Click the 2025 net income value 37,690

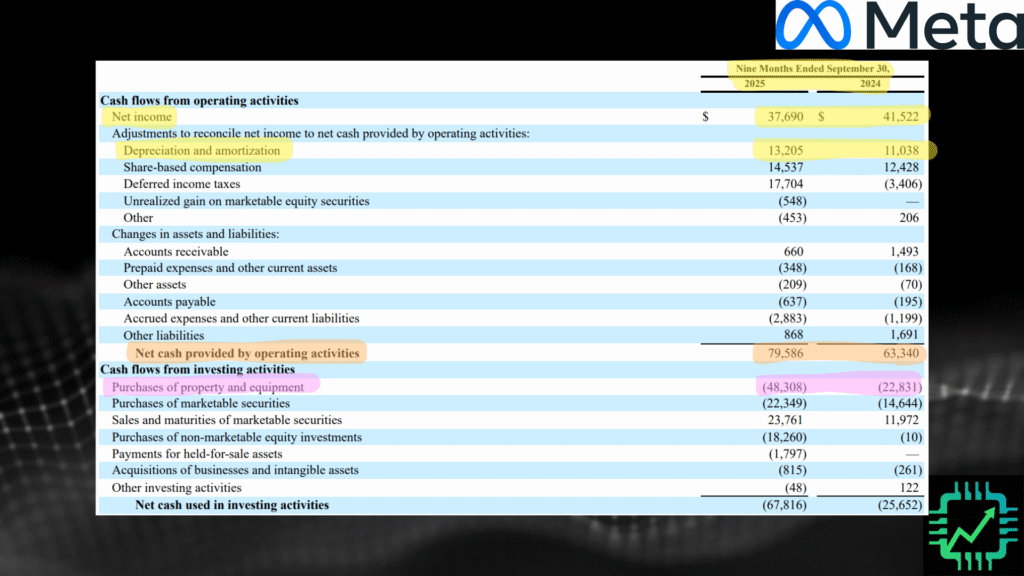pyautogui.click(x=785, y=117)
